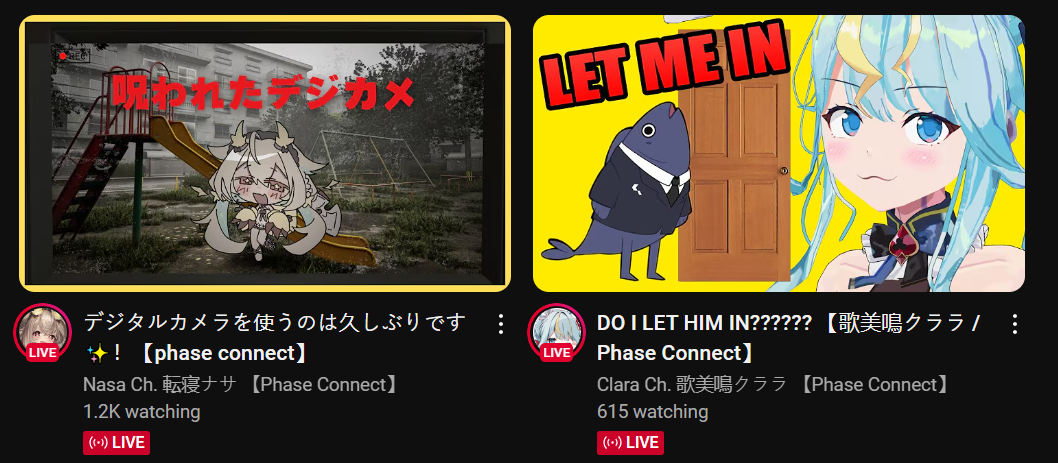Click the wooden door in Clara's thumbnail
Screen dimensions: 1058x463
pos(734,155)
